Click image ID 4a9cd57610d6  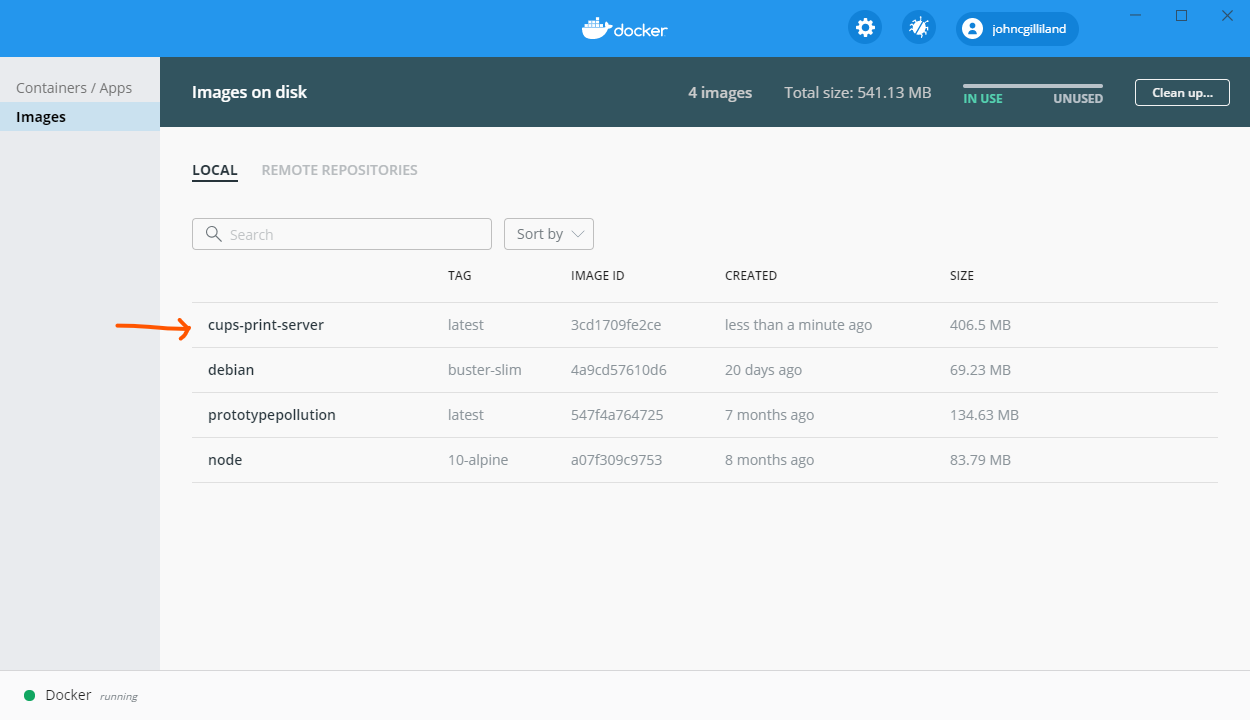619,370
